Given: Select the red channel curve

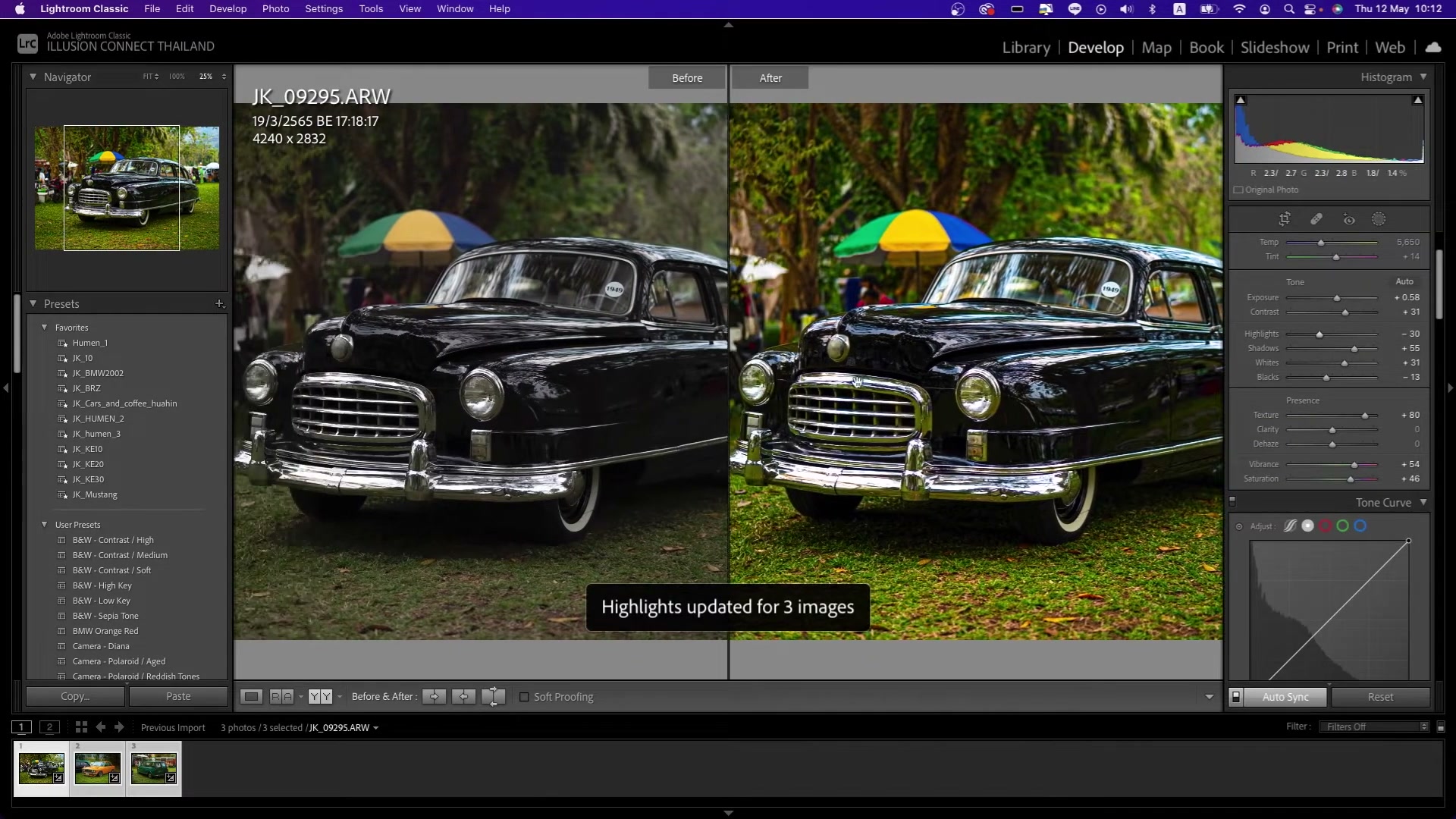Looking at the screenshot, I should (x=1326, y=526).
